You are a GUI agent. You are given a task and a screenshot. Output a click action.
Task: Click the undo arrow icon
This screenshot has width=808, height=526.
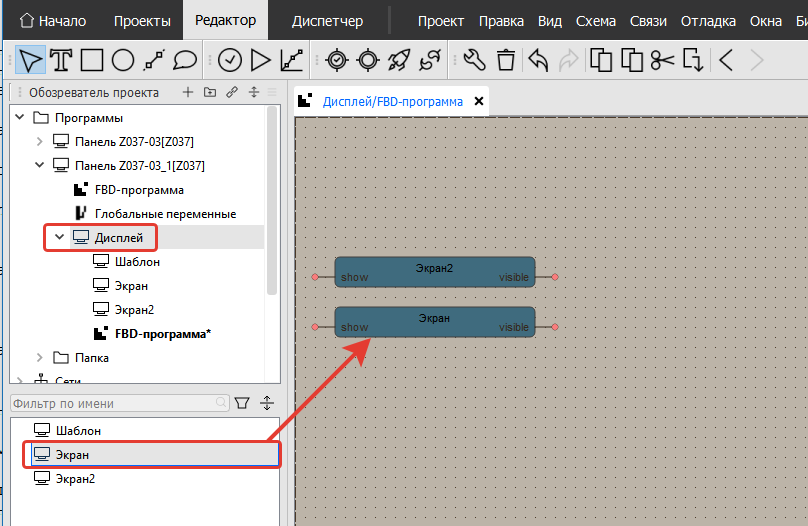538,61
